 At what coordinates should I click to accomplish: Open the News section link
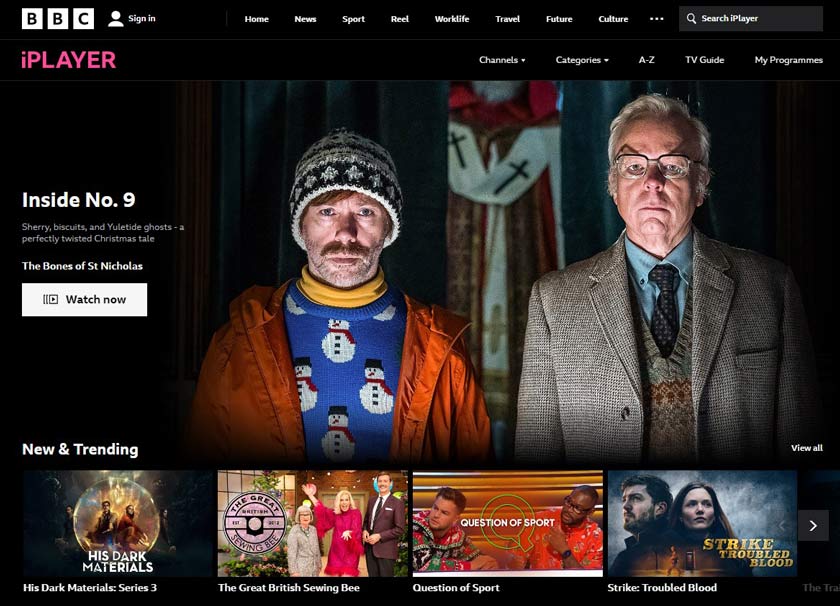[305, 19]
